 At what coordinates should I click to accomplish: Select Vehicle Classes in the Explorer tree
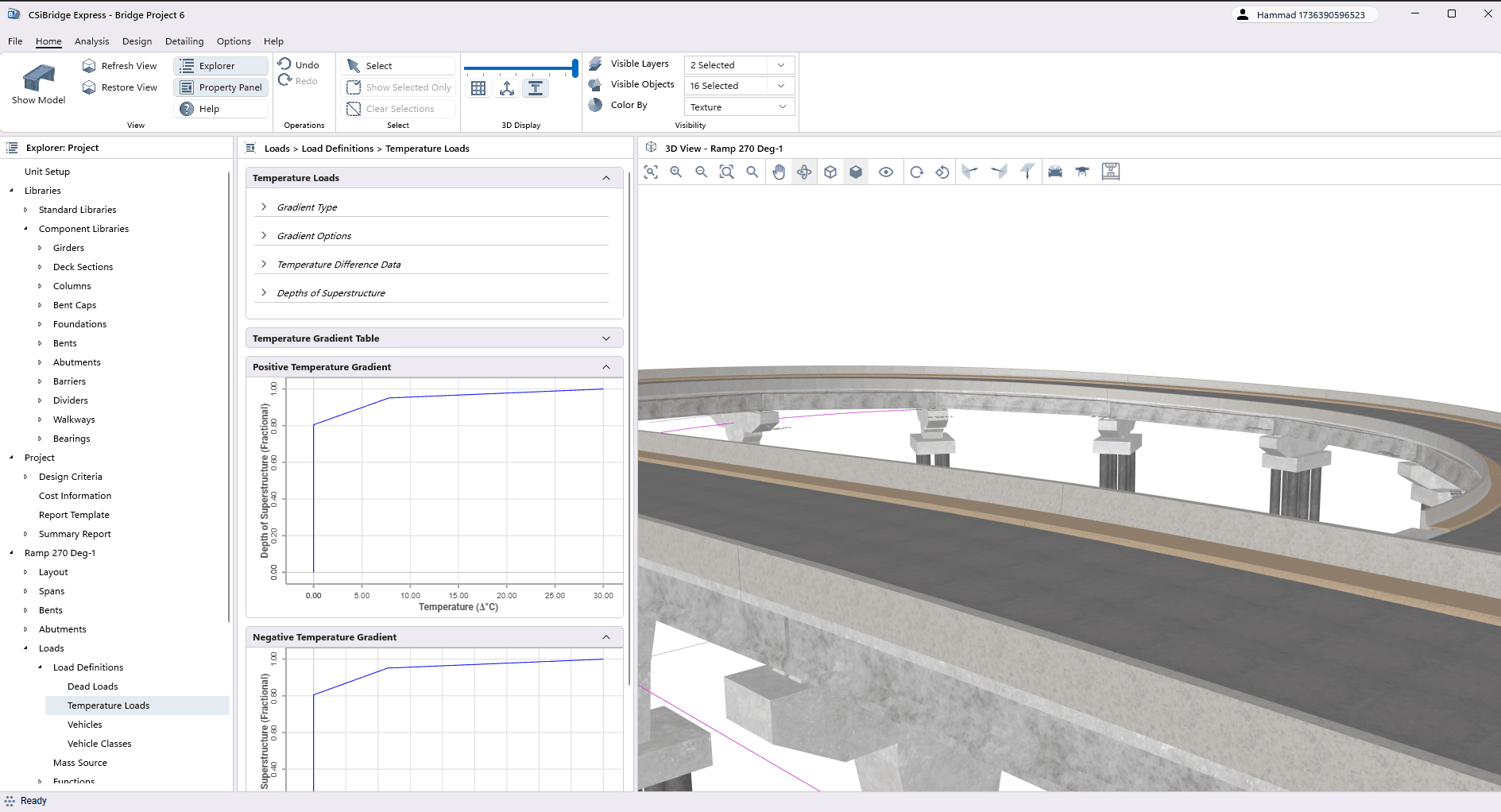99,744
